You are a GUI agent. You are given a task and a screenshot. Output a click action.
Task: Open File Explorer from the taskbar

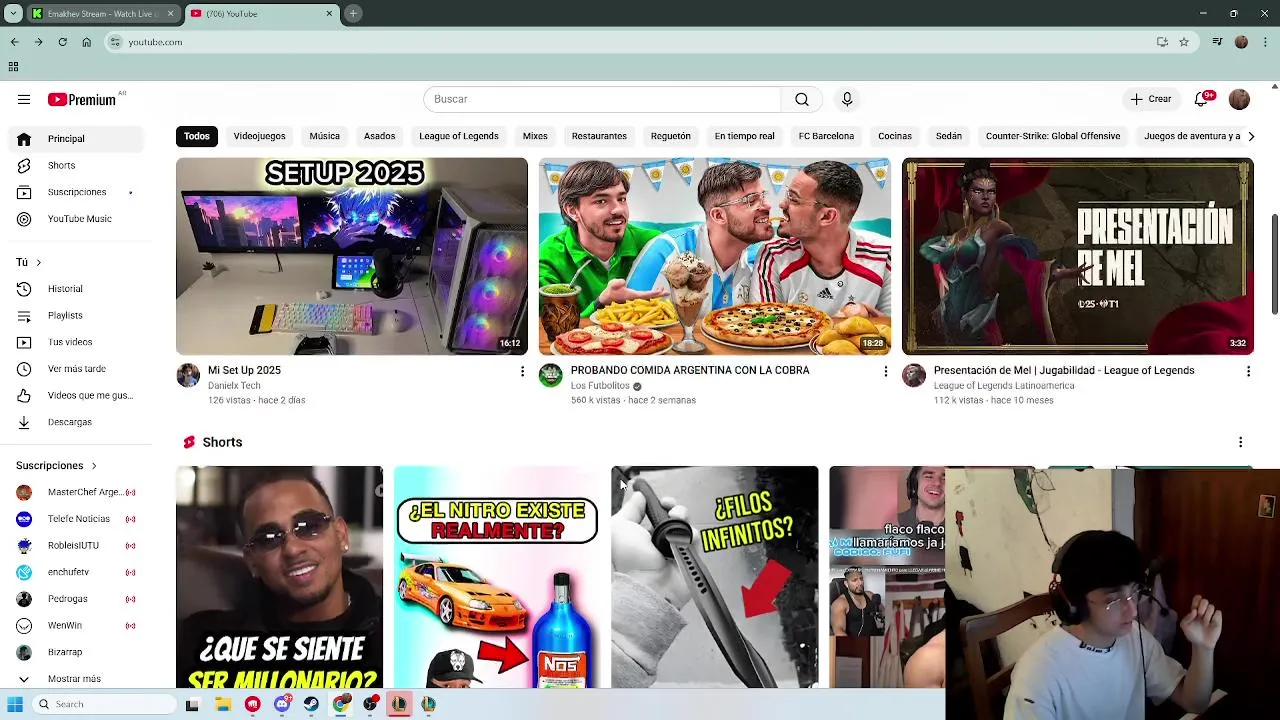223,704
